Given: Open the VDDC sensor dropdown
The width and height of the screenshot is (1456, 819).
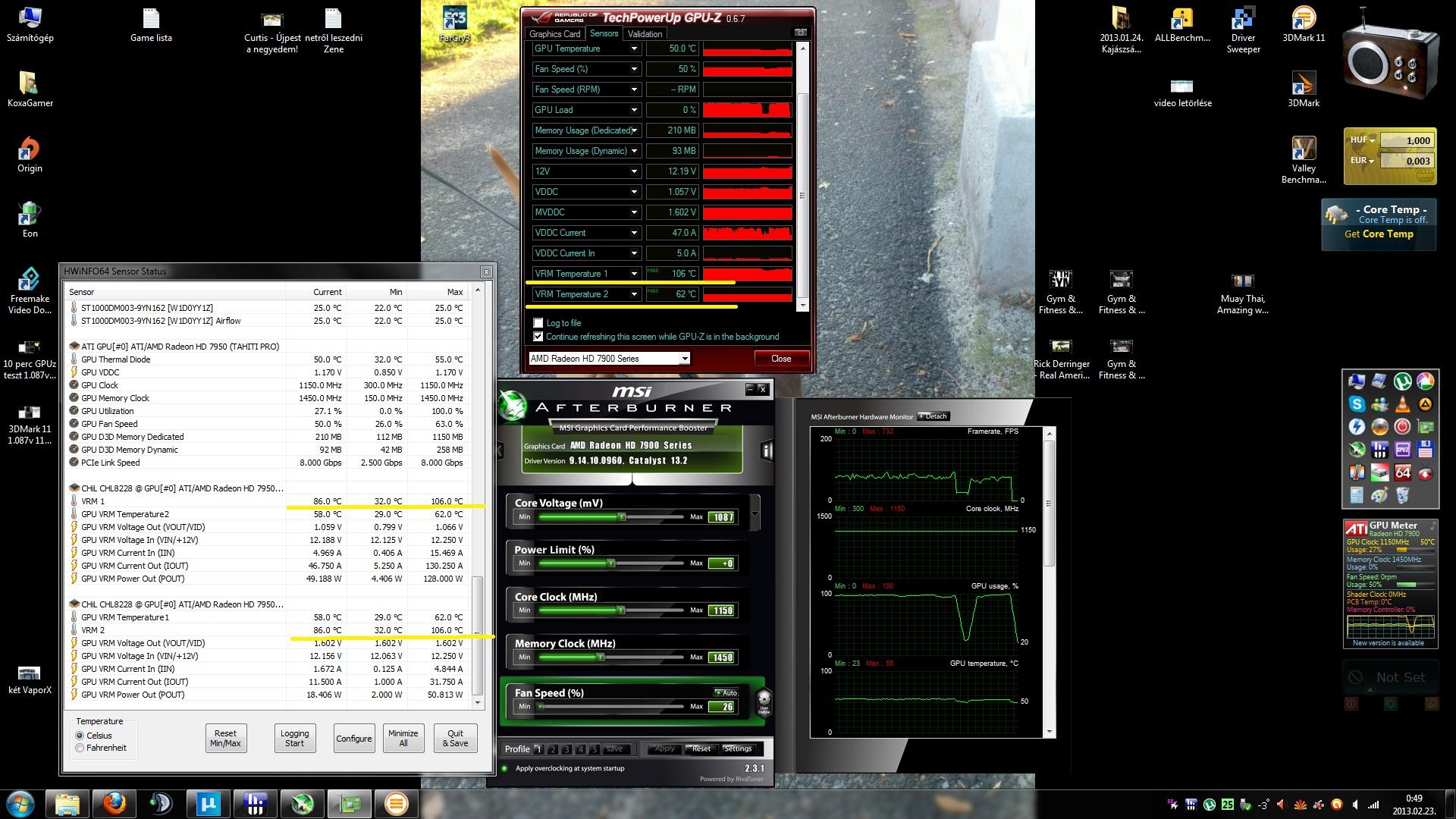Looking at the screenshot, I should click(634, 192).
